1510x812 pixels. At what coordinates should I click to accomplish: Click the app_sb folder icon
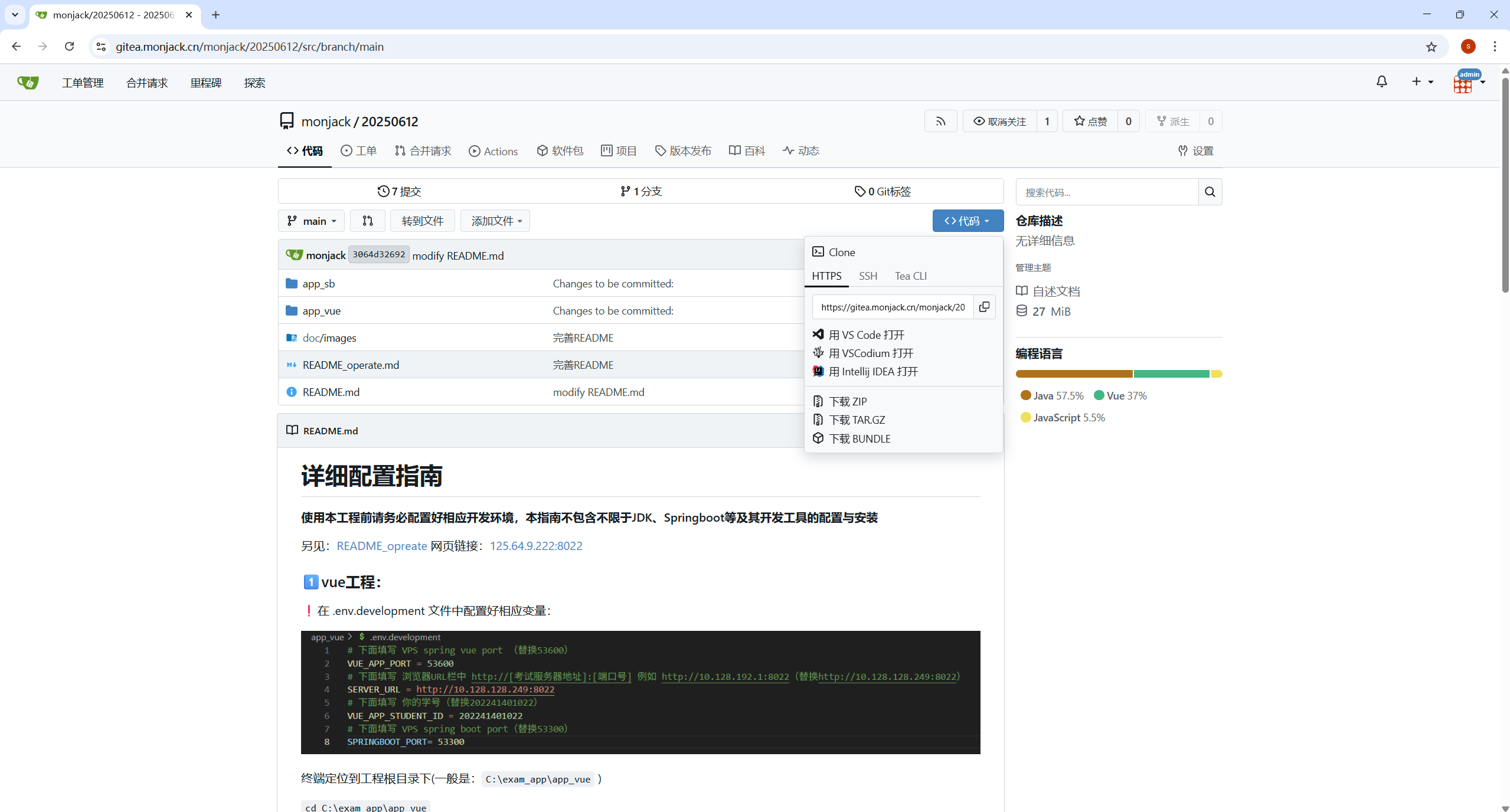click(x=292, y=283)
